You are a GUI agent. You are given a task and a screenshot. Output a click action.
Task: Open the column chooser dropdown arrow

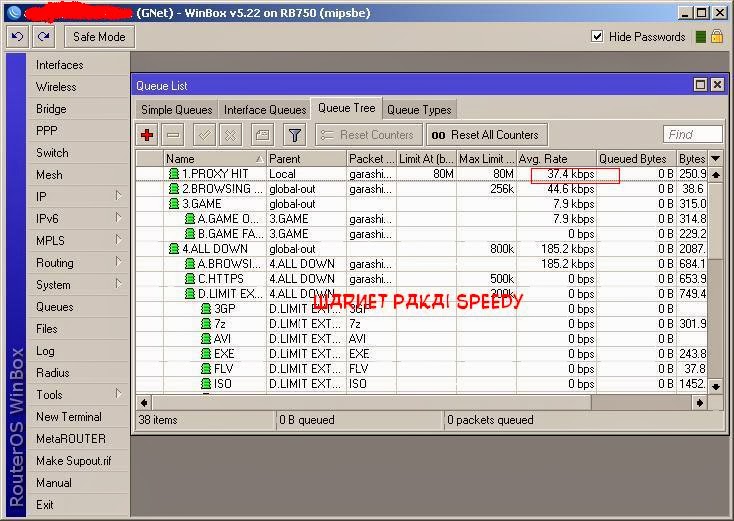(x=716, y=159)
